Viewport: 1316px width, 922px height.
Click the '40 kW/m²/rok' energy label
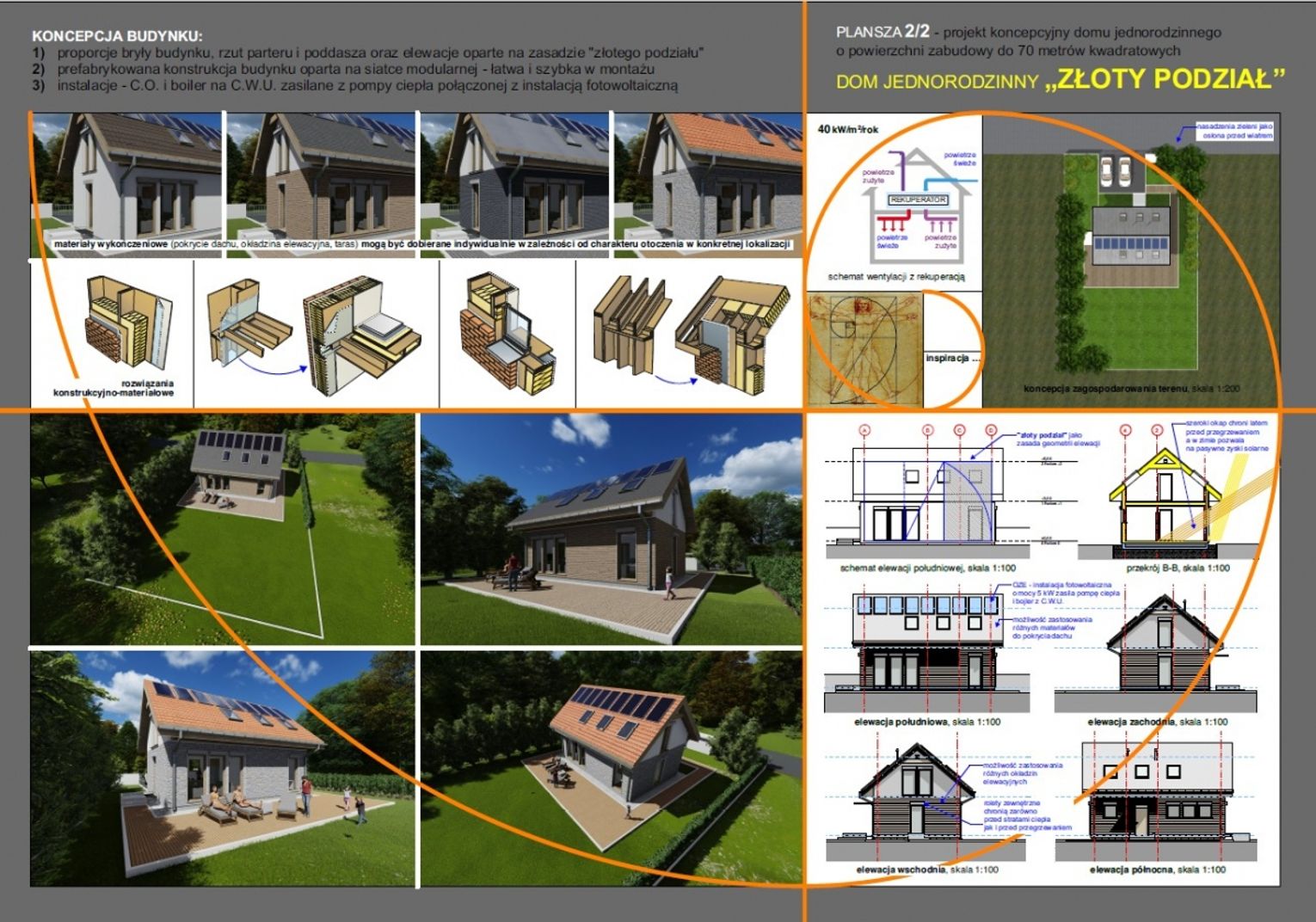pos(847,129)
